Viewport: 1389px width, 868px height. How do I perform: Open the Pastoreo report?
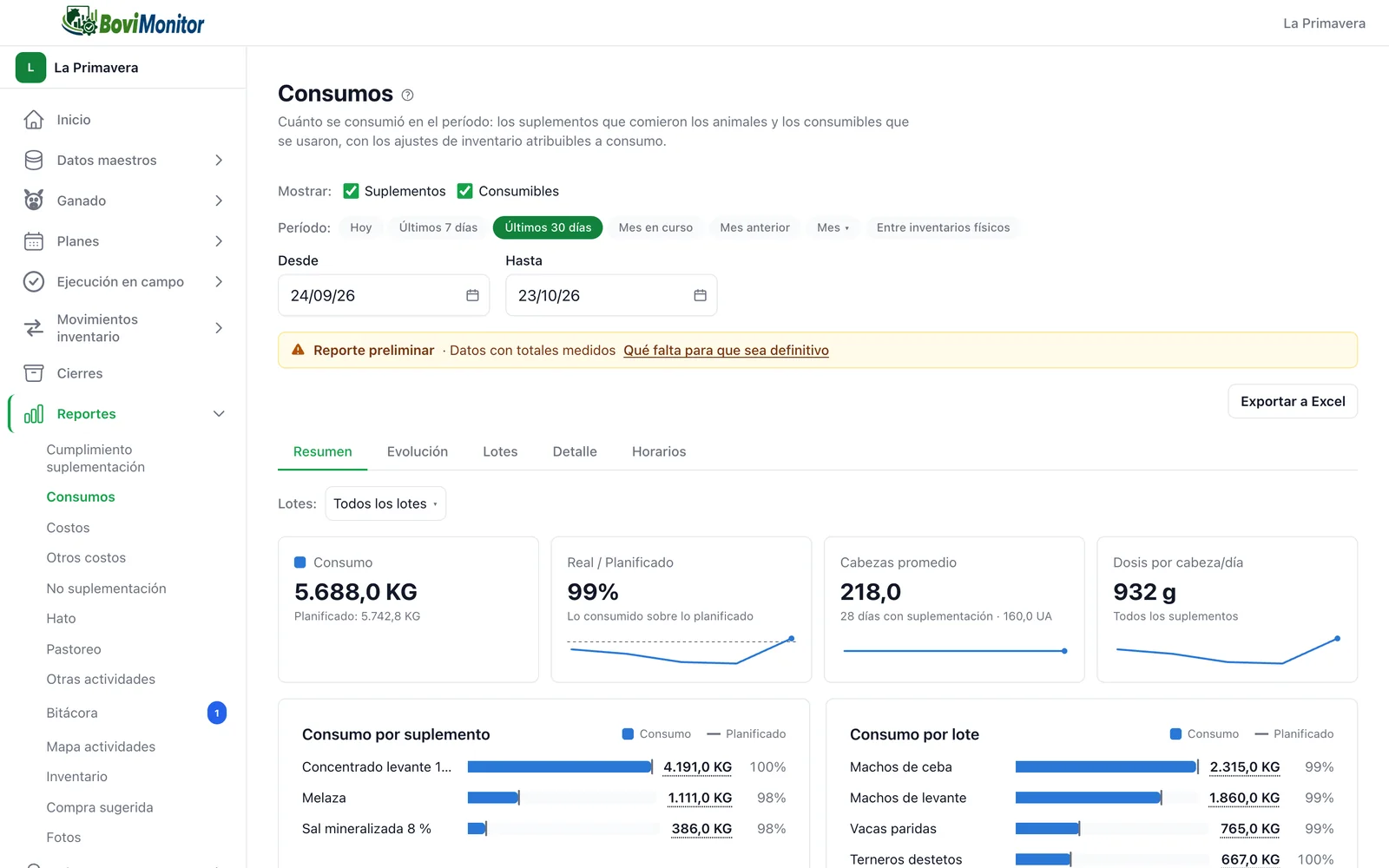74,649
